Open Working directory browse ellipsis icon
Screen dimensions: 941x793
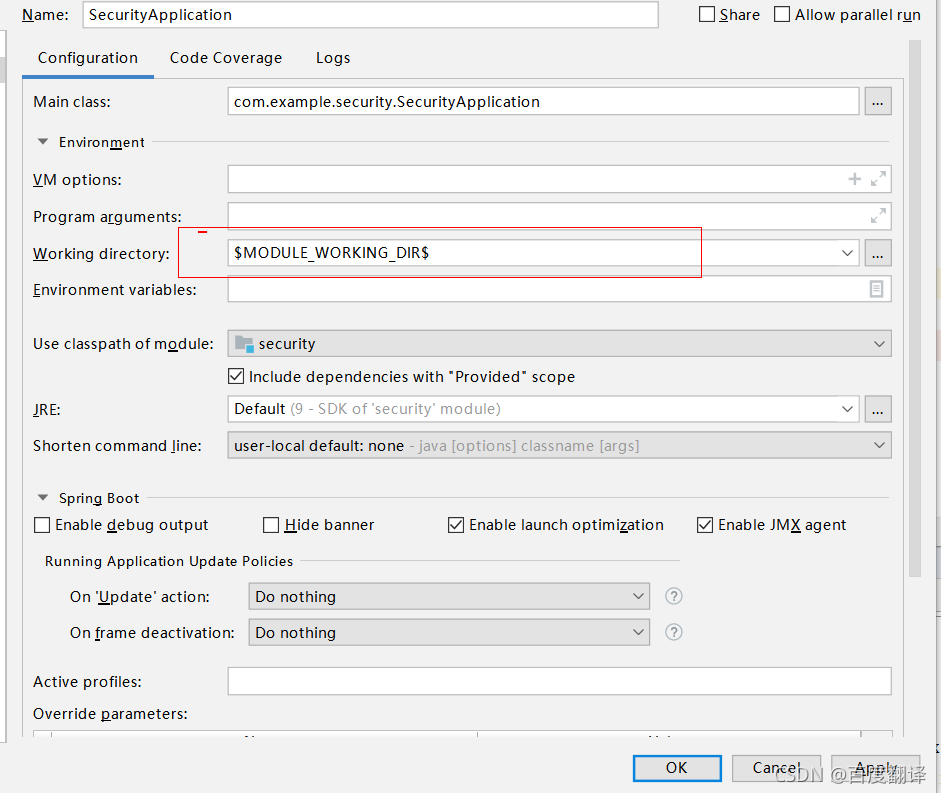877,253
